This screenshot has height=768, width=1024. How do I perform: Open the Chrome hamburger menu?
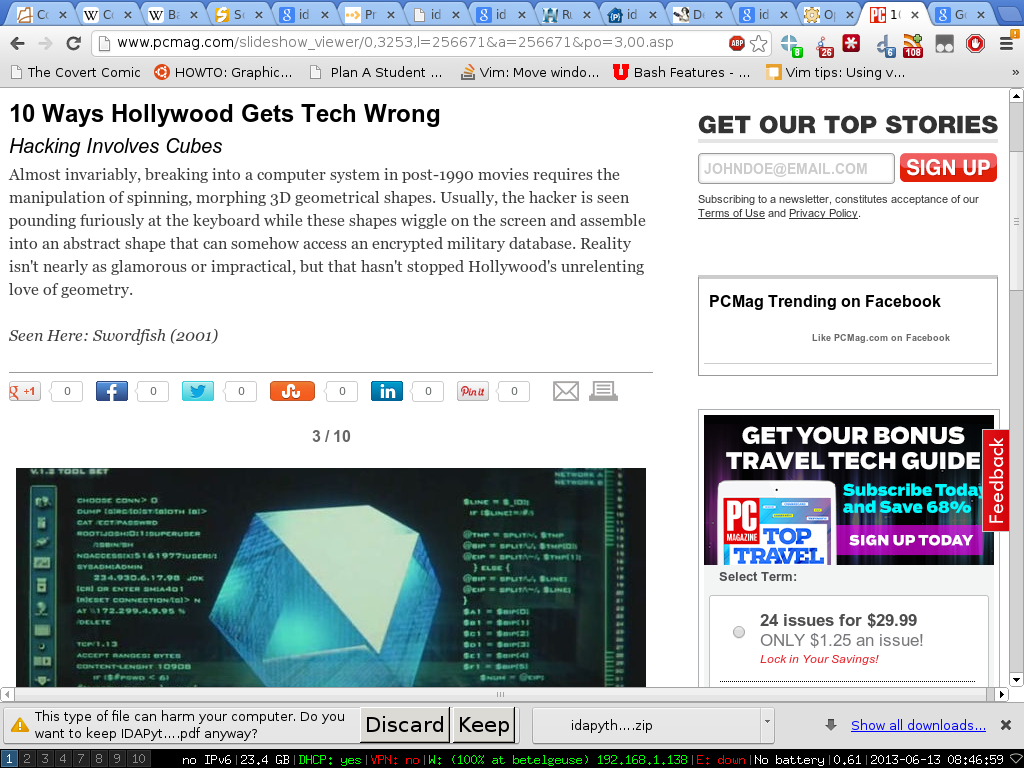coord(1006,44)
